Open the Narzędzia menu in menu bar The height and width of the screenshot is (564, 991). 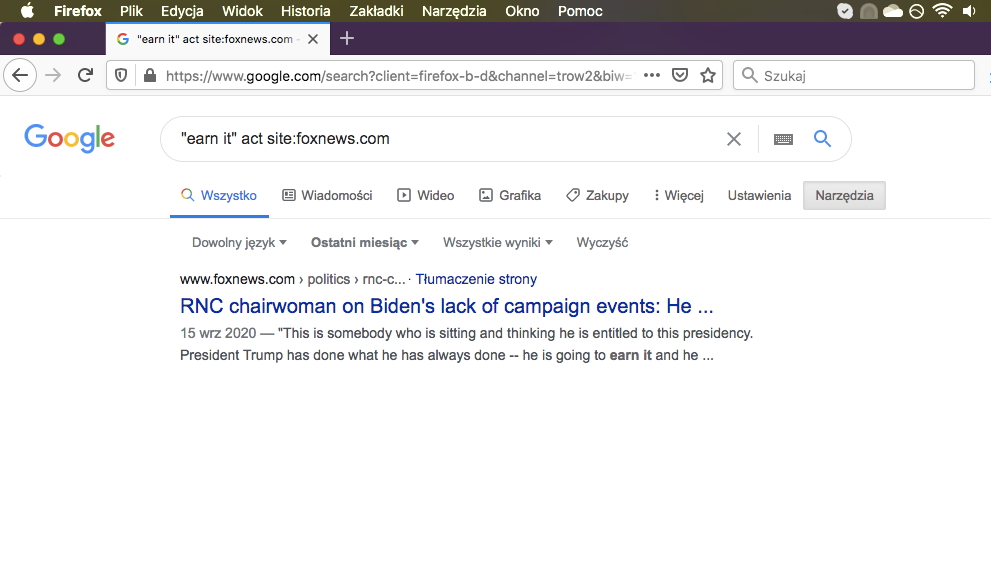coord(454,11)
